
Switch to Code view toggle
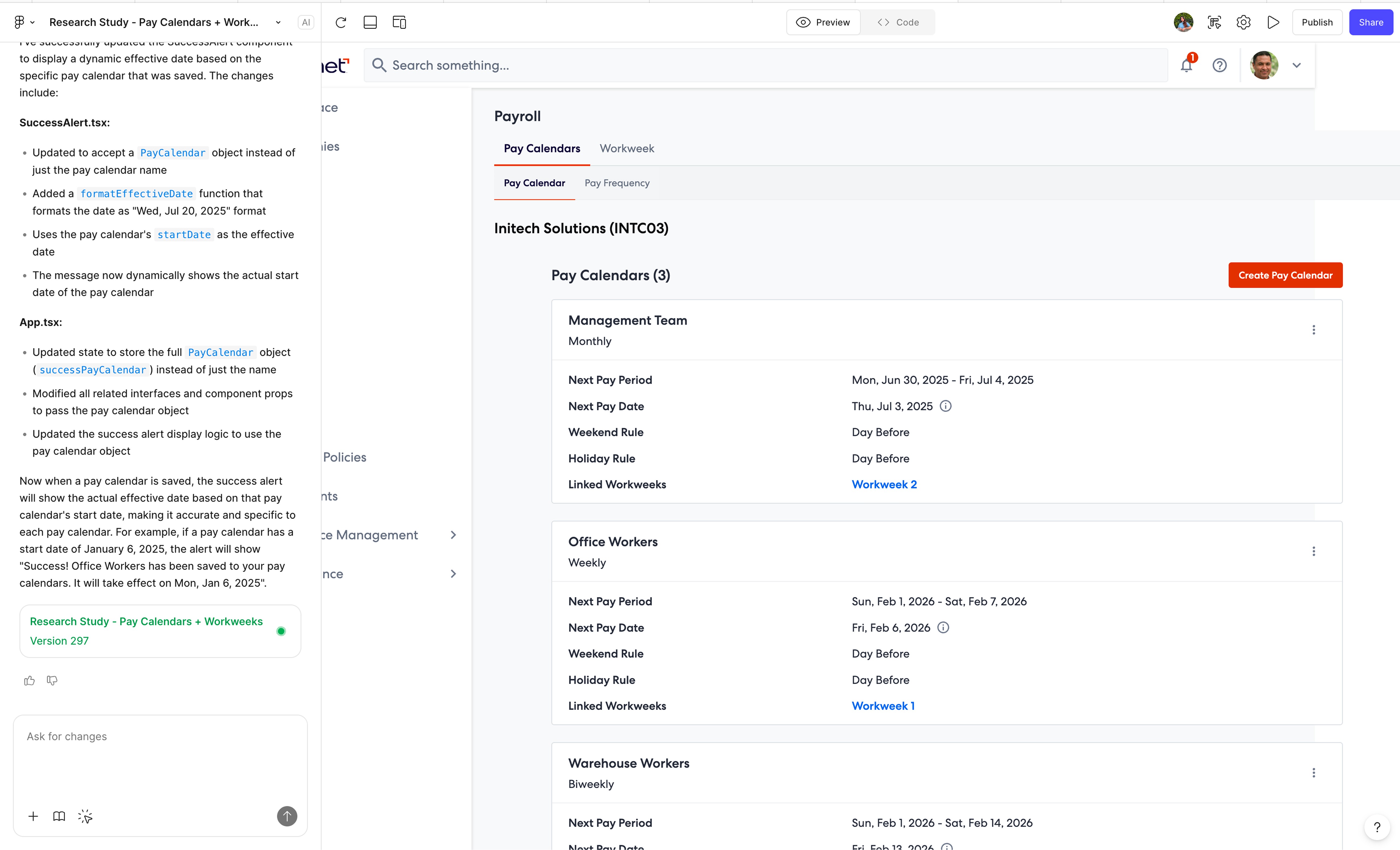(x=898, y=22)
